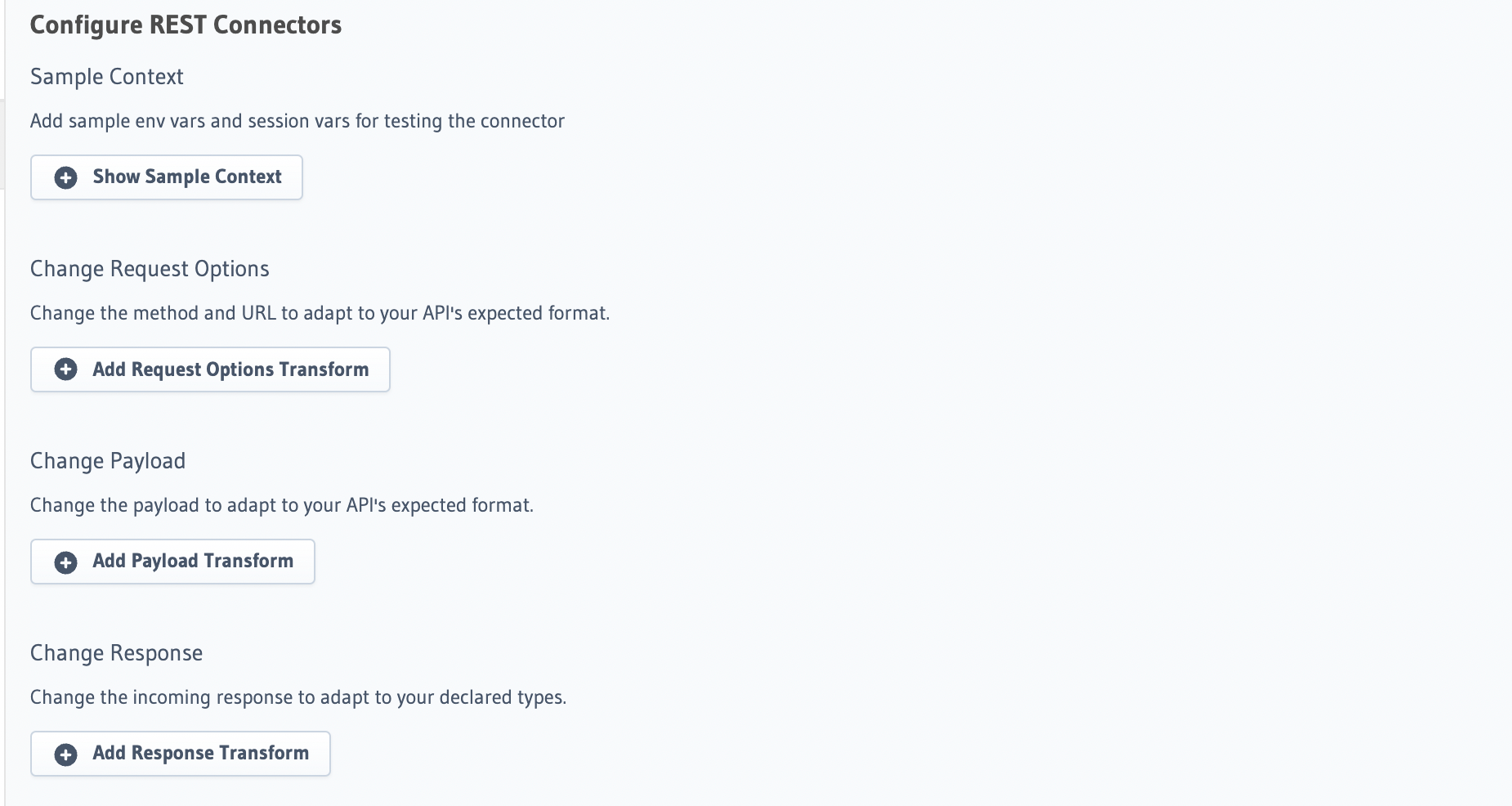Image resolution: width=1512 pixels, height=806 pixels.
Task: Select the circular plus in the Sample Context button
Action: coord(65,177)
